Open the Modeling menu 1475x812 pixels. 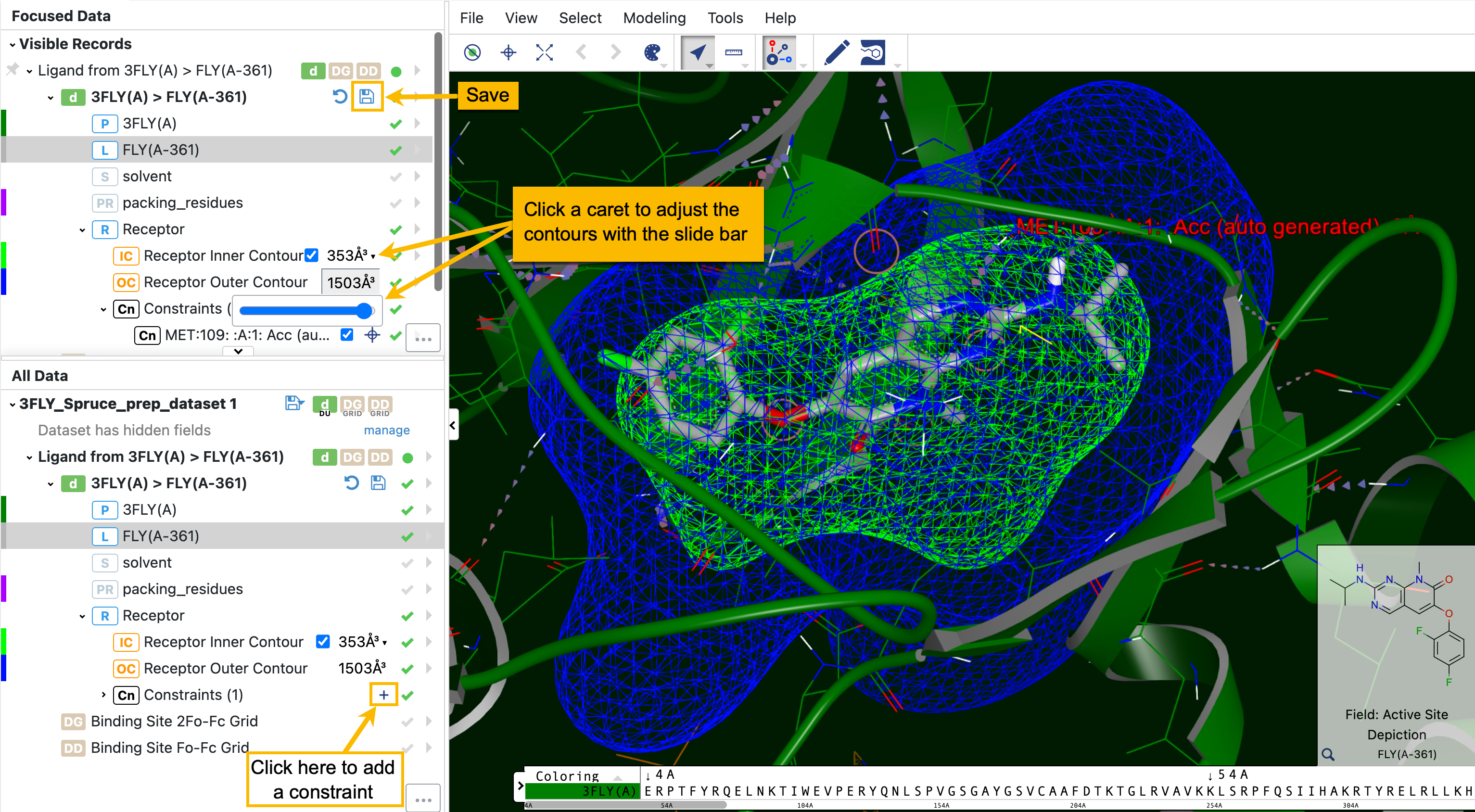tap(654, 18)
